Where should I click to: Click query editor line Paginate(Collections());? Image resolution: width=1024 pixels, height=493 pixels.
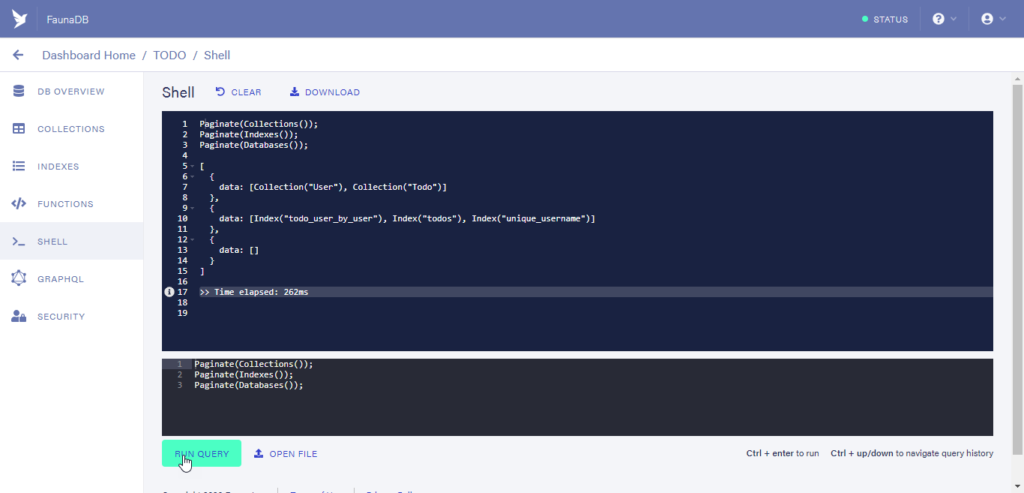click(x=253, y=364)
